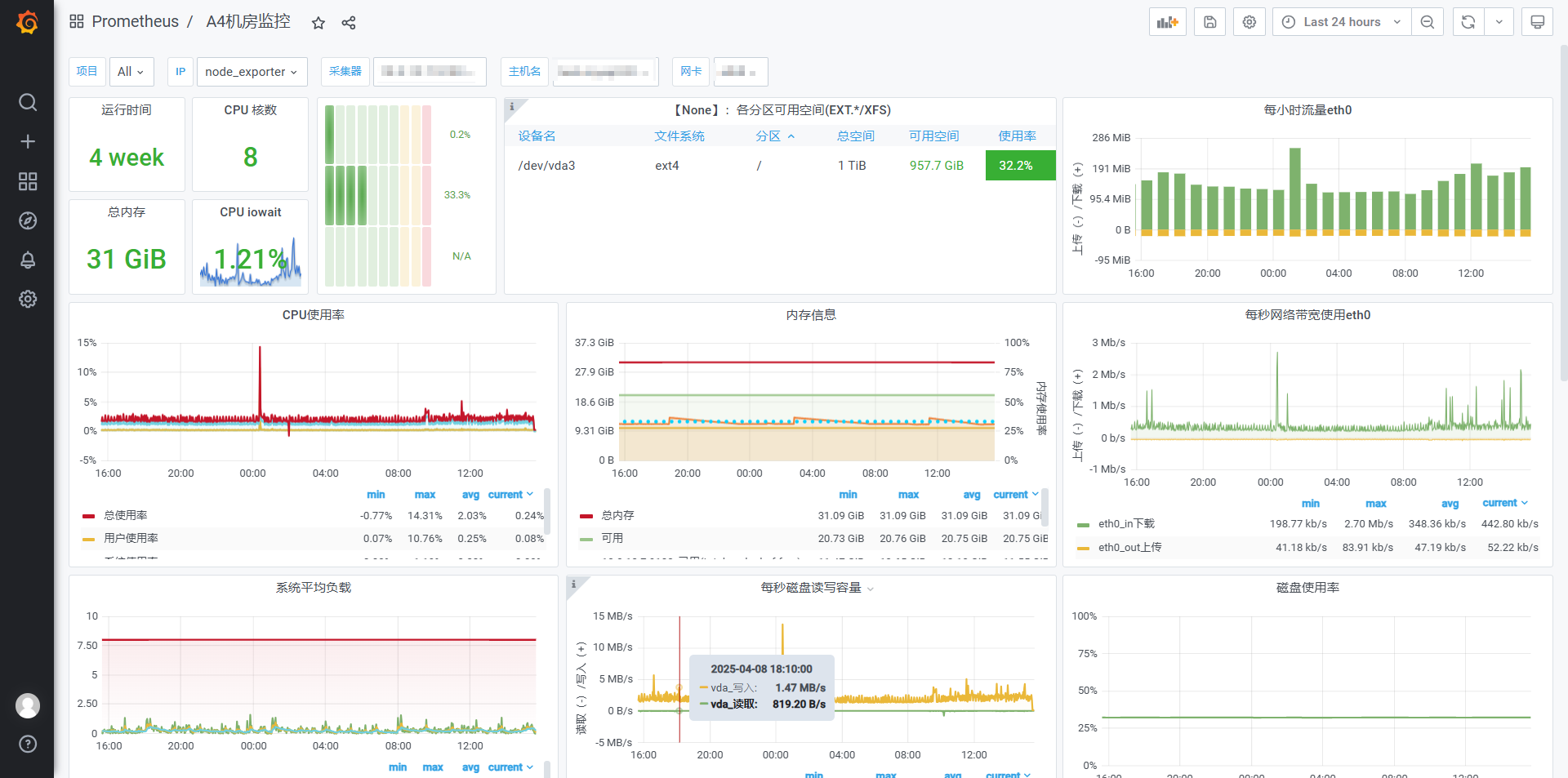
Task: Star this dashboard as favorite
Action: [318, 23]
